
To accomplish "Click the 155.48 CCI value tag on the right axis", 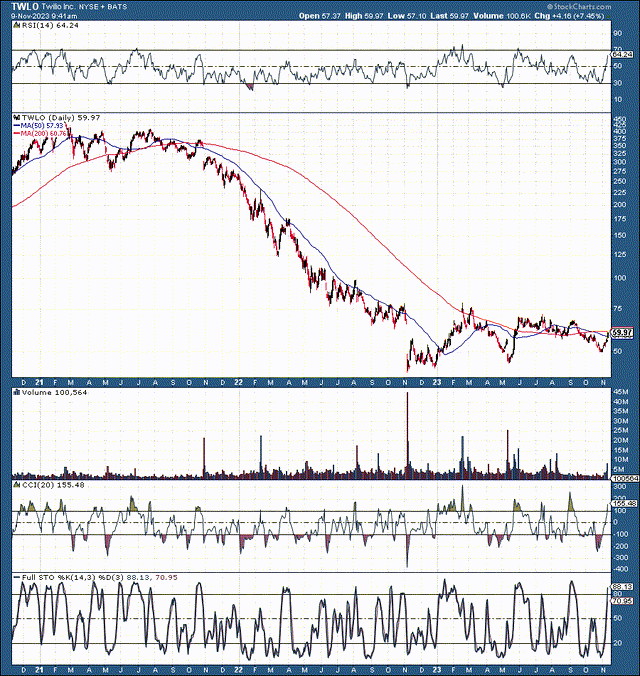I will coord(624,503).
